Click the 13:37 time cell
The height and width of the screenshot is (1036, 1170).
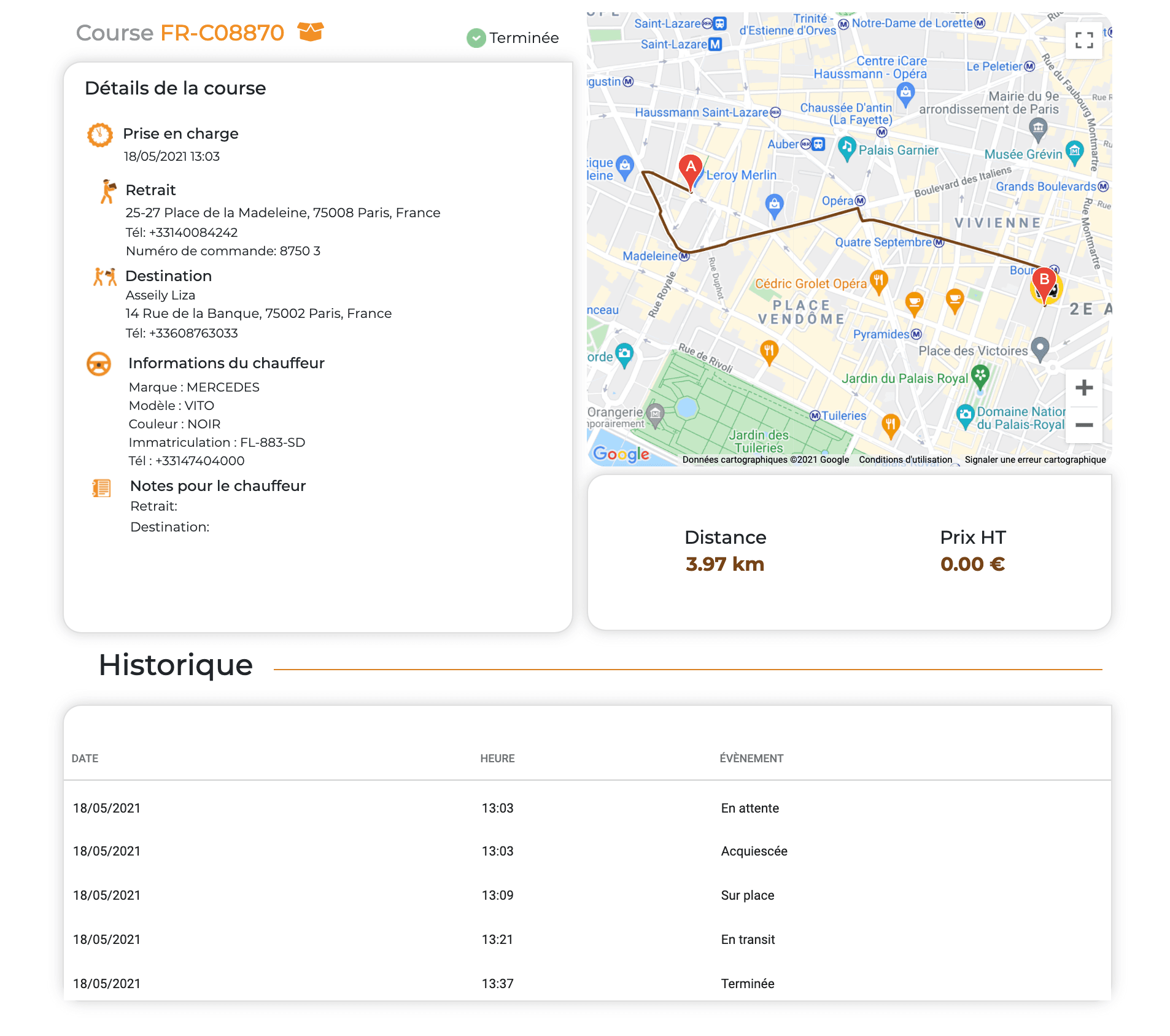(497, 984)
